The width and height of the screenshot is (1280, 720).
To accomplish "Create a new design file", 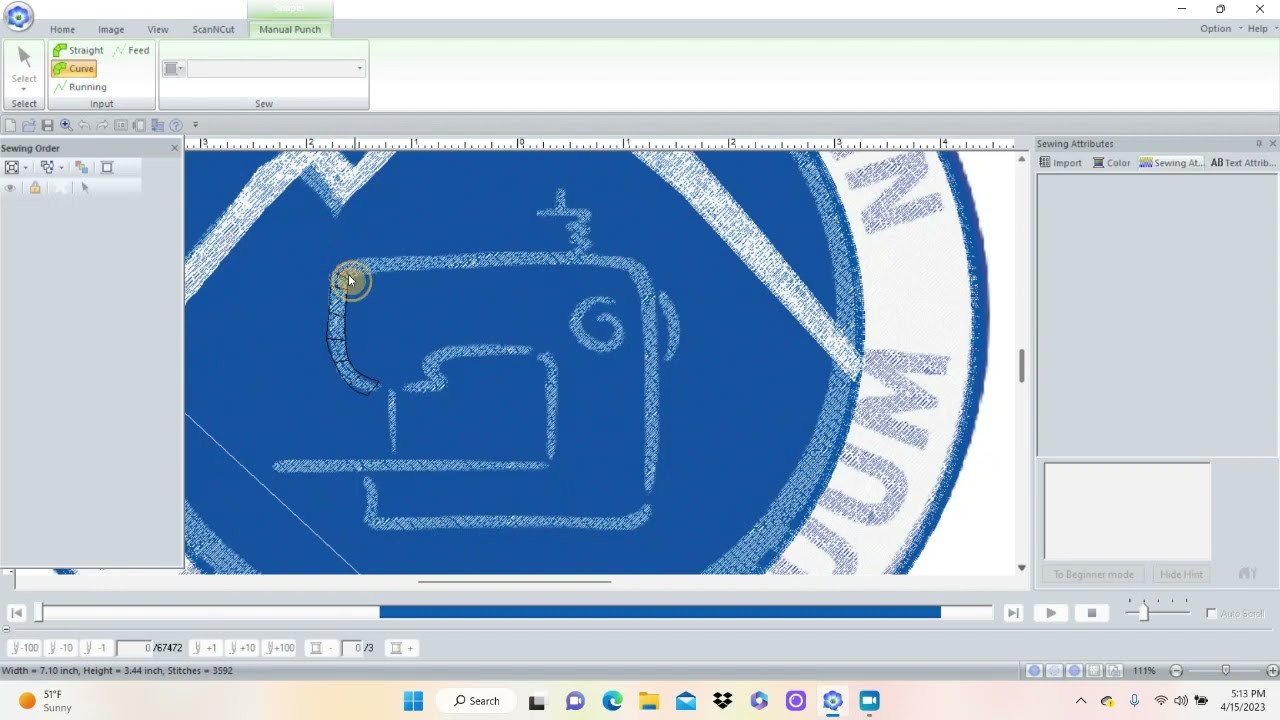I will tap(10, 125).
